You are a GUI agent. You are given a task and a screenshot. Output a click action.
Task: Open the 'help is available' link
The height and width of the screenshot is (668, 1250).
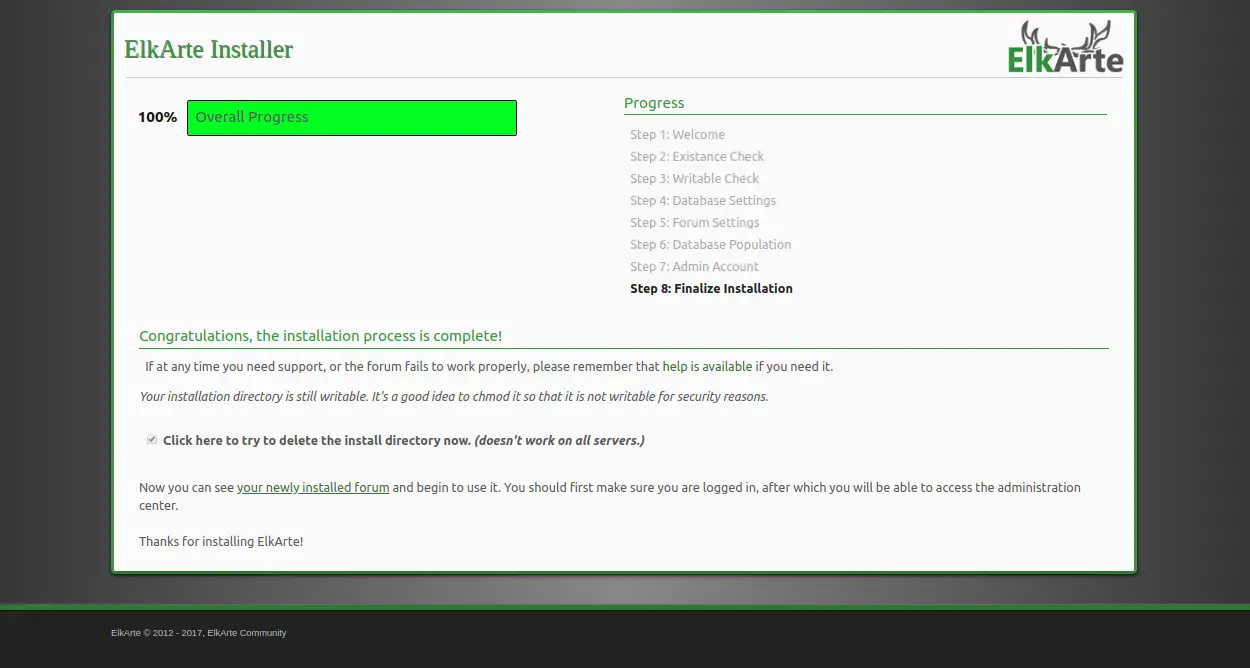[707, 367]
